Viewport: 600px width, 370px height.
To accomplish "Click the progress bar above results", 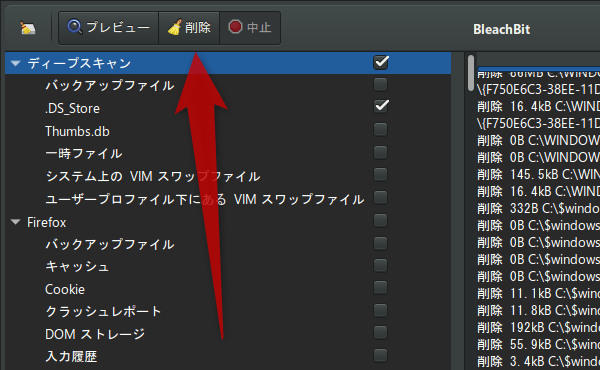I will point(538,69).
